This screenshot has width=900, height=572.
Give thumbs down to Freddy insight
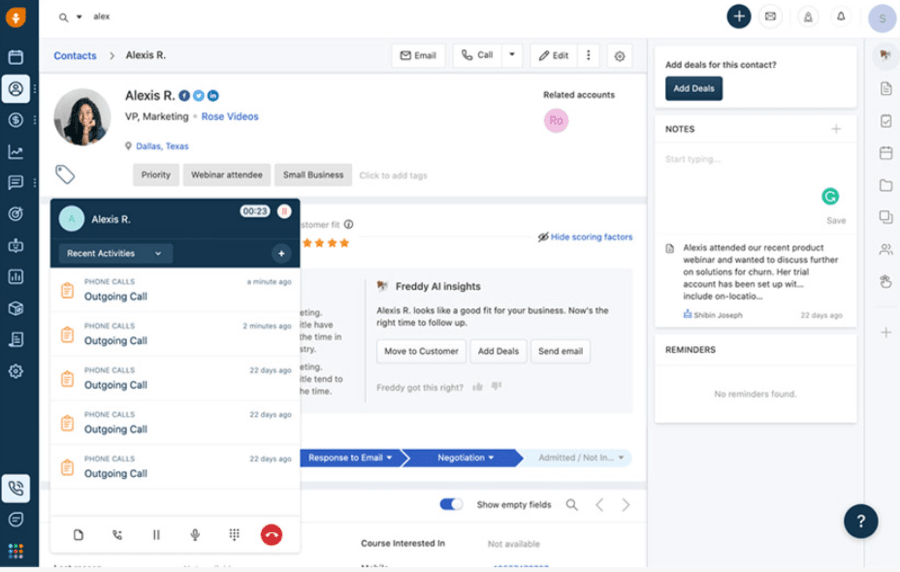click(x=496, y=387)
